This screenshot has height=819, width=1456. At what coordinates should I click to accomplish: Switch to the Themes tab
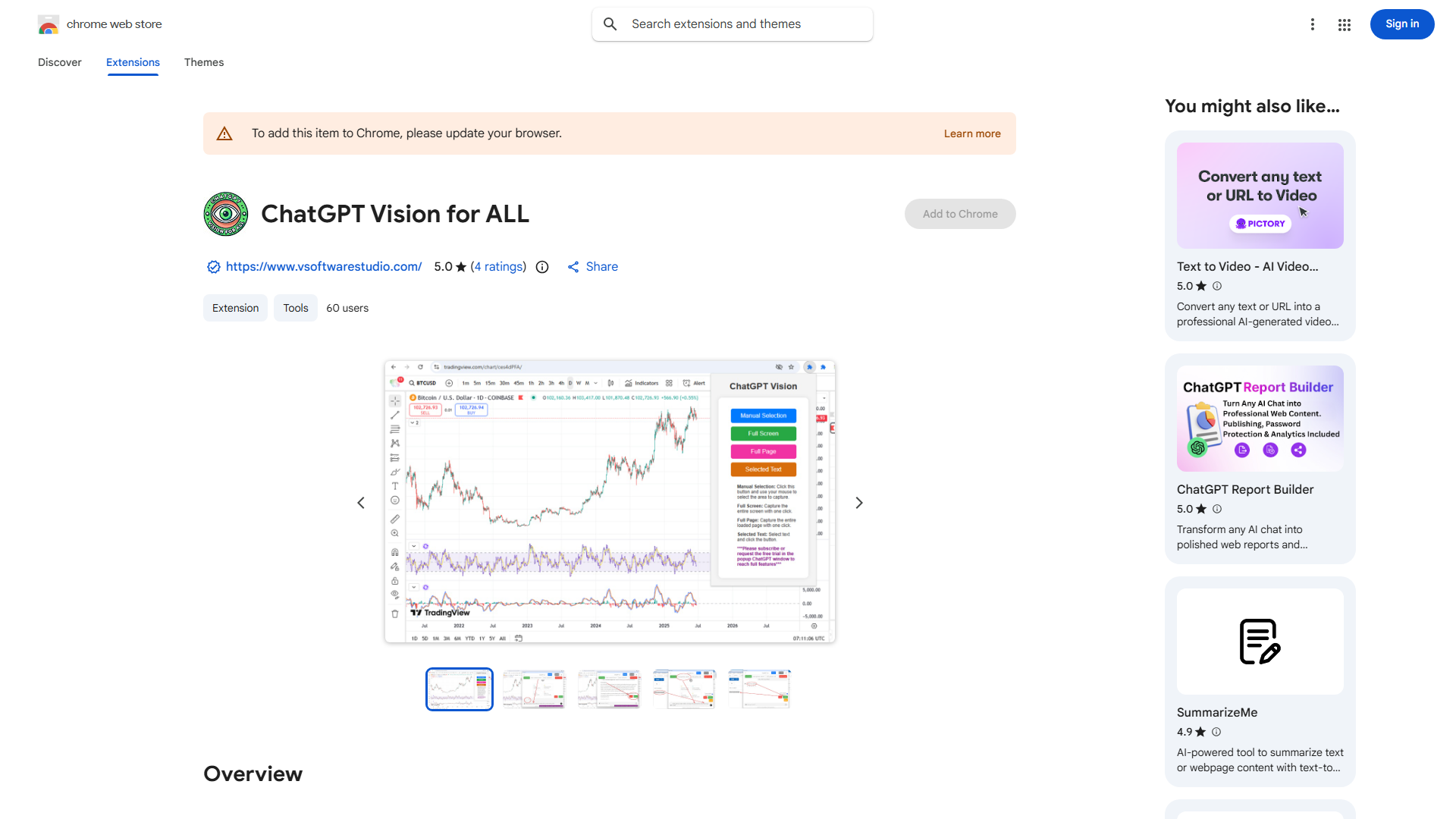[x=204, y=62]
